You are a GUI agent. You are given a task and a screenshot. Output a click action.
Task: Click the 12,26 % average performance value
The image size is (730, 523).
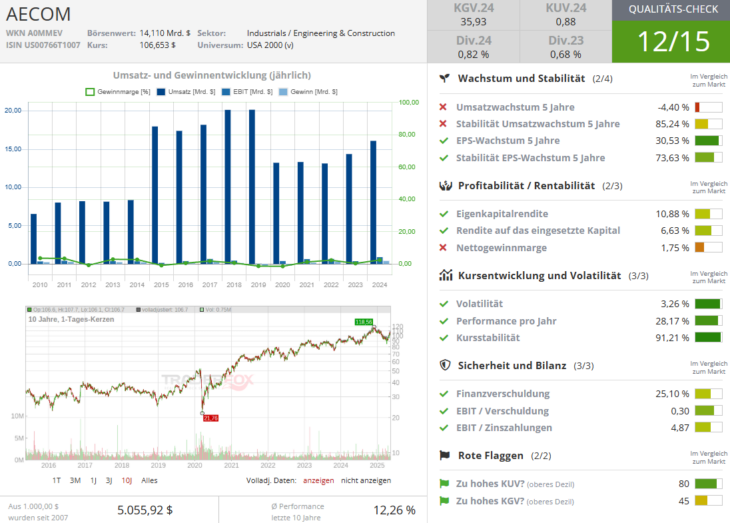(394, 510)
